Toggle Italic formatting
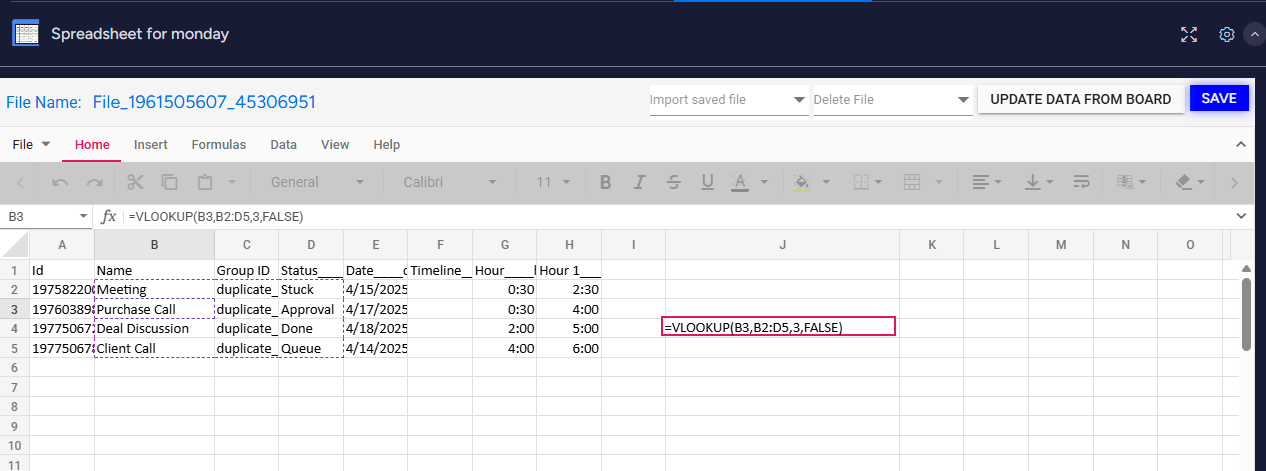The image size is (1266, 471). click(x=639, y=182)
